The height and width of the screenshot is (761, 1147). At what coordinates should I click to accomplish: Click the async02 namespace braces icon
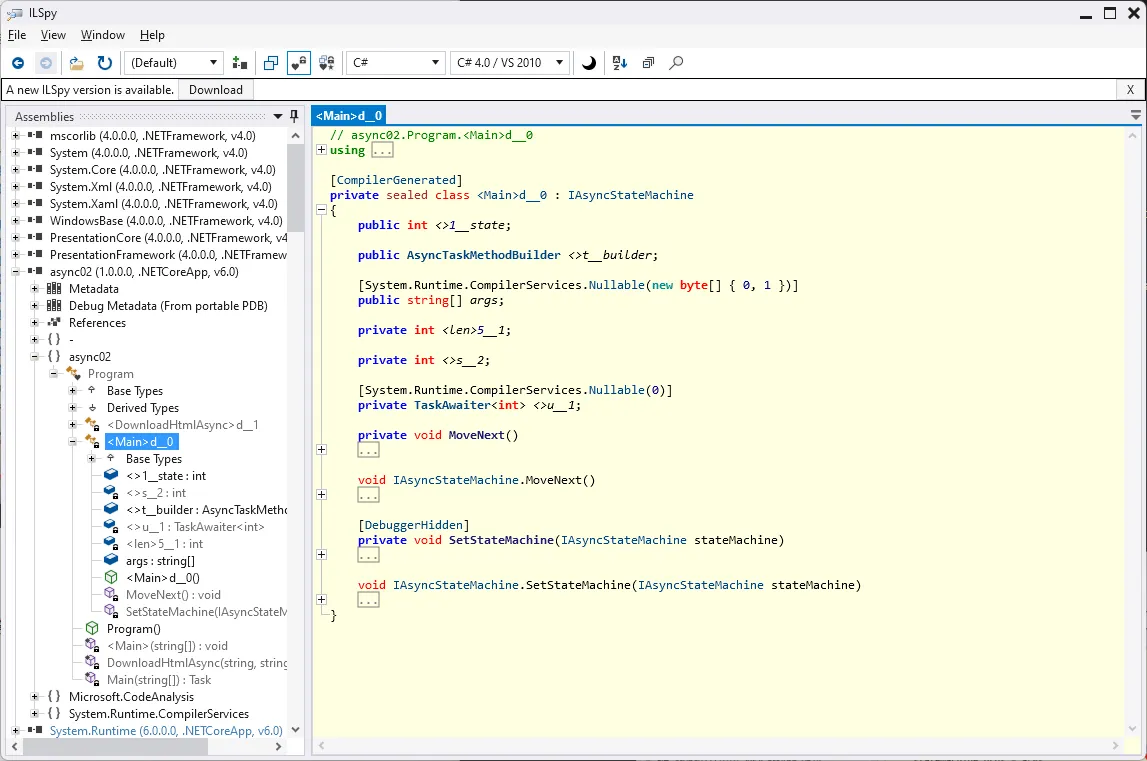54,356
